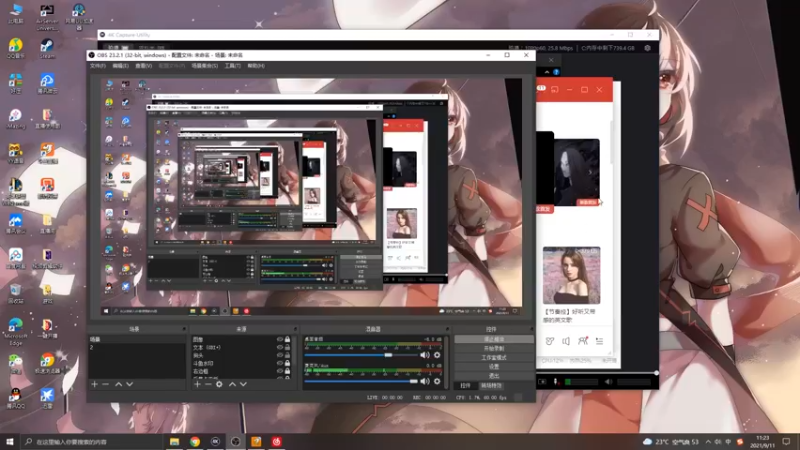The image size is (800, 450).
Task: Open File Explorer from the taskbar
Action: click(x=174, y=441)
